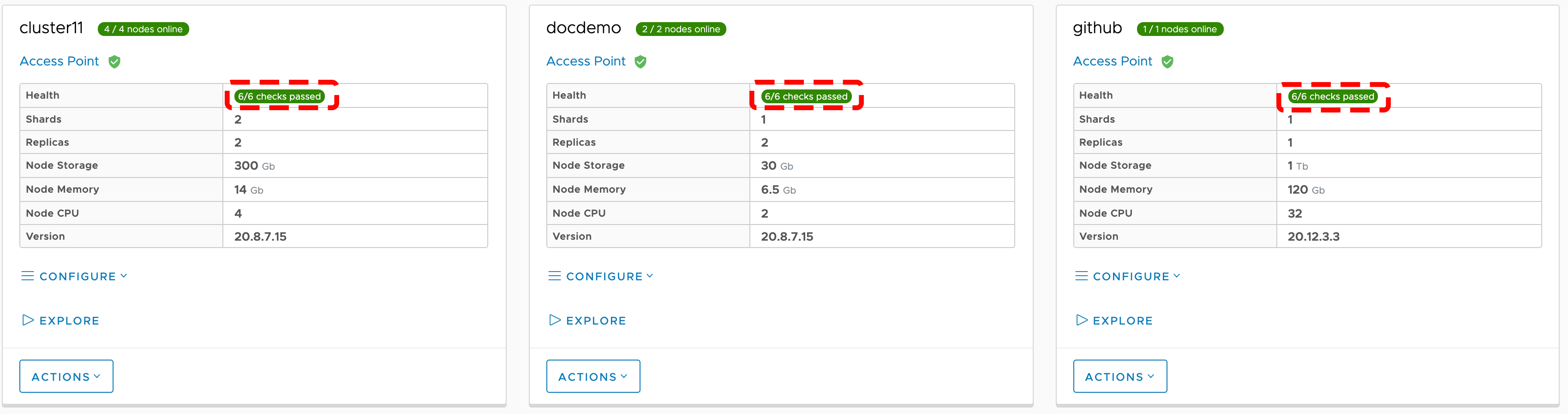1568x414 pixels.
Task: Click the shield icon beside github Access Point
Action: point(1167,61)
